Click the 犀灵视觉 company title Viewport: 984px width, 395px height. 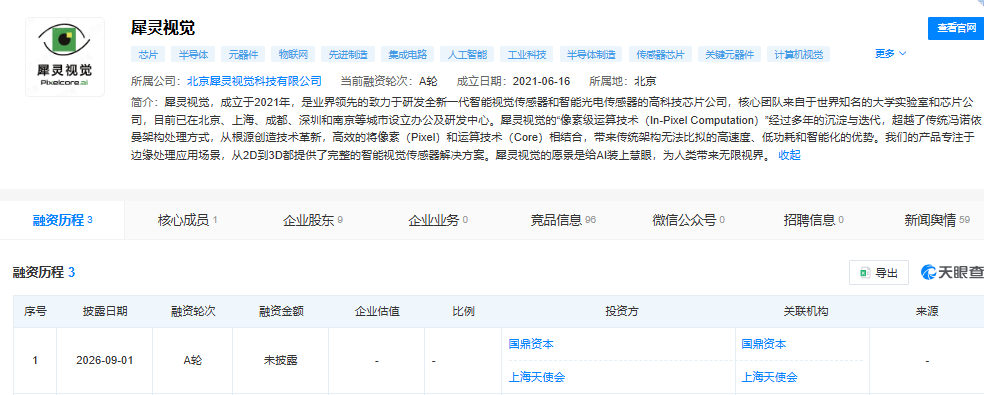tap(163, 28)
